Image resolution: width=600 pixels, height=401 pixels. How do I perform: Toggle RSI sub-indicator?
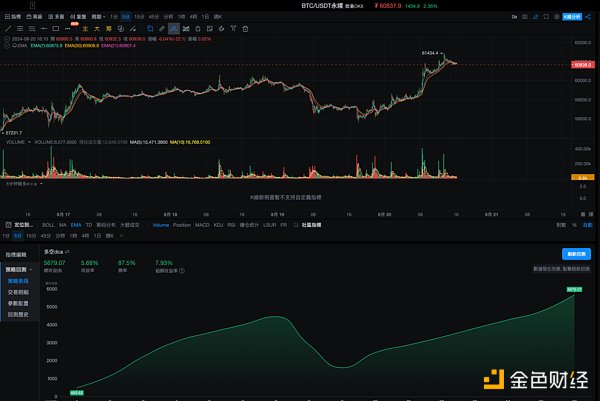tap(231, 225)
